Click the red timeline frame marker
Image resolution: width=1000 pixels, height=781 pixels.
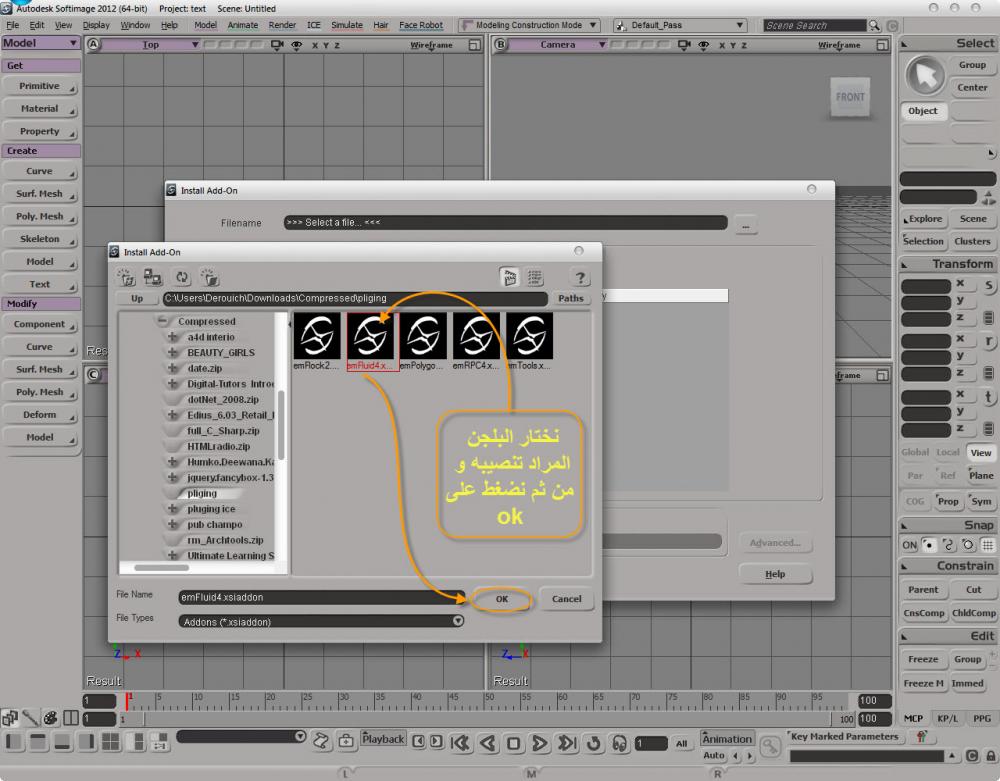[128, 701]
